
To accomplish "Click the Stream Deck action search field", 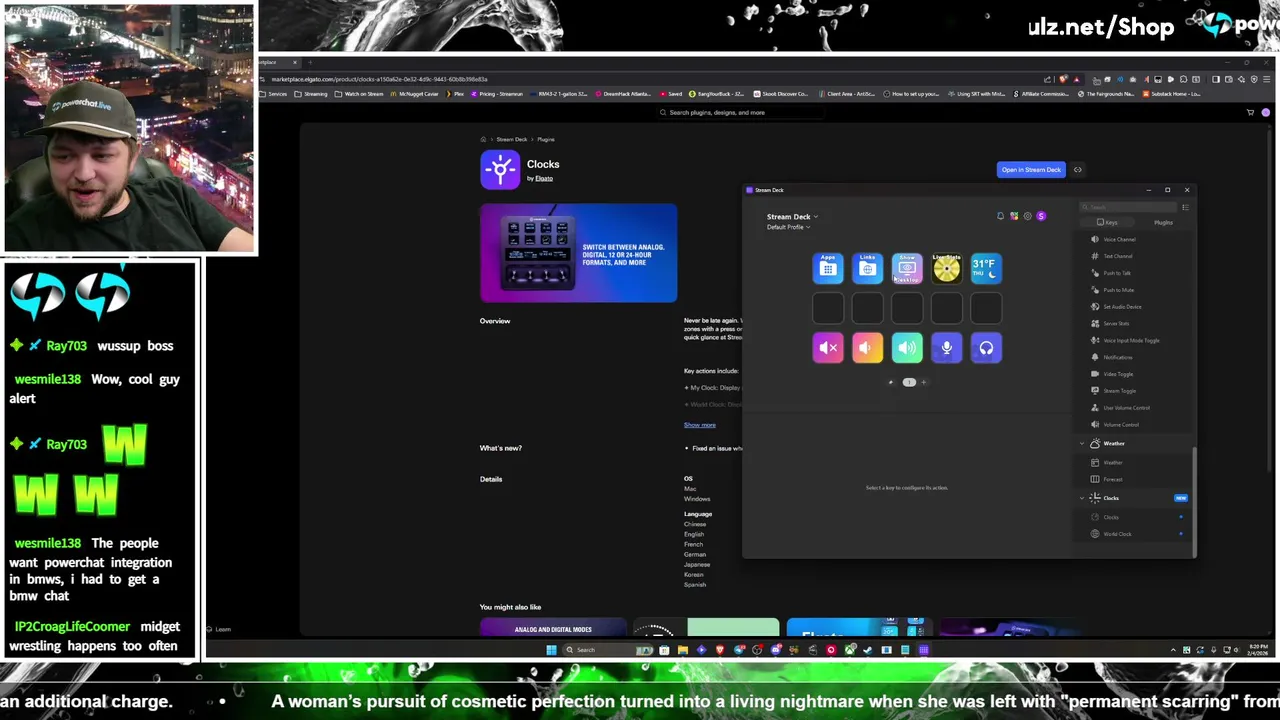I will click(x=1129, y=207).
